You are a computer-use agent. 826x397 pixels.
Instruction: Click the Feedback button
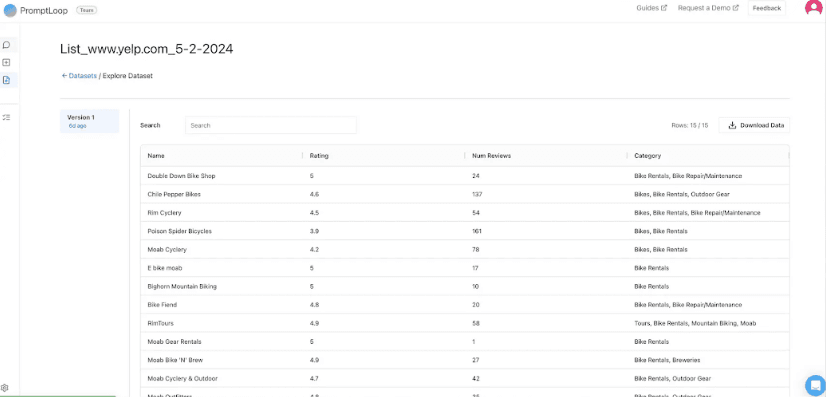[x=766, y=8]
